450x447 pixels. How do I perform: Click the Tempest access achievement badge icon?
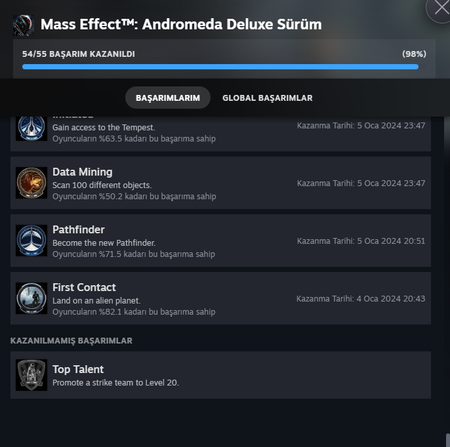(31, 128)
